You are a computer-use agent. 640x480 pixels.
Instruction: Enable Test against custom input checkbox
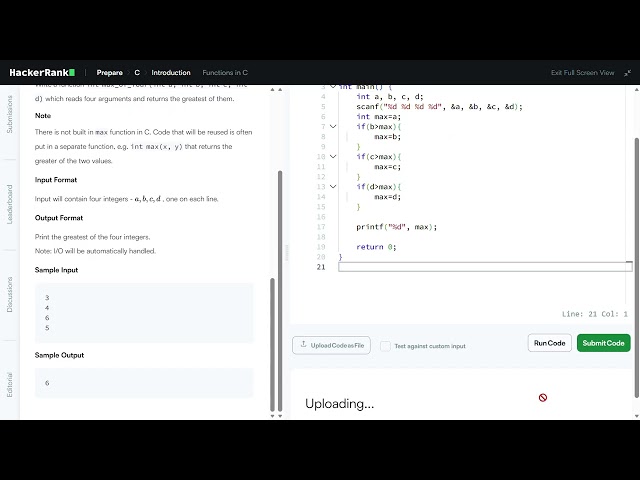385,346
